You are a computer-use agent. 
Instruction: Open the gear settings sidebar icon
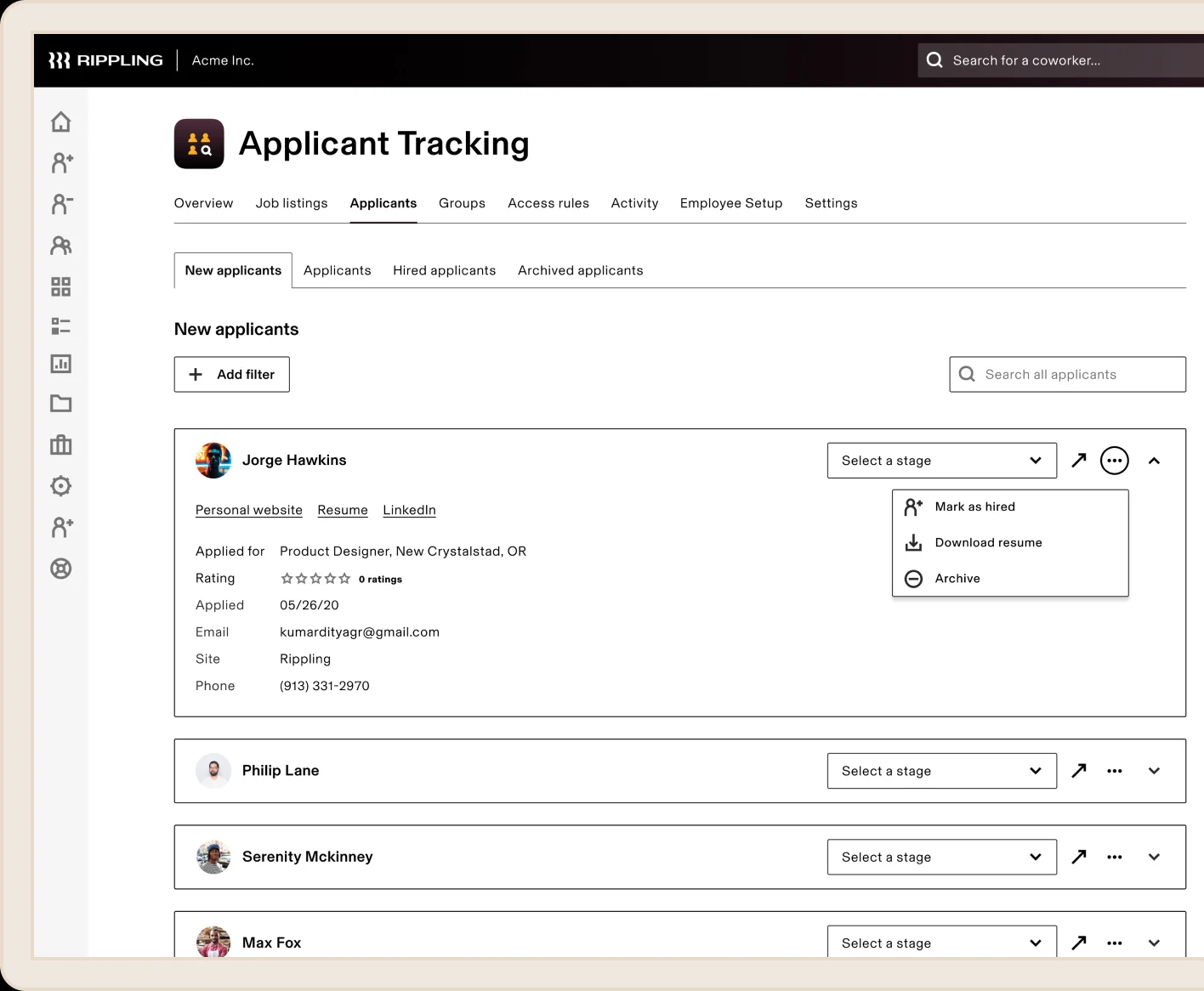60,486
